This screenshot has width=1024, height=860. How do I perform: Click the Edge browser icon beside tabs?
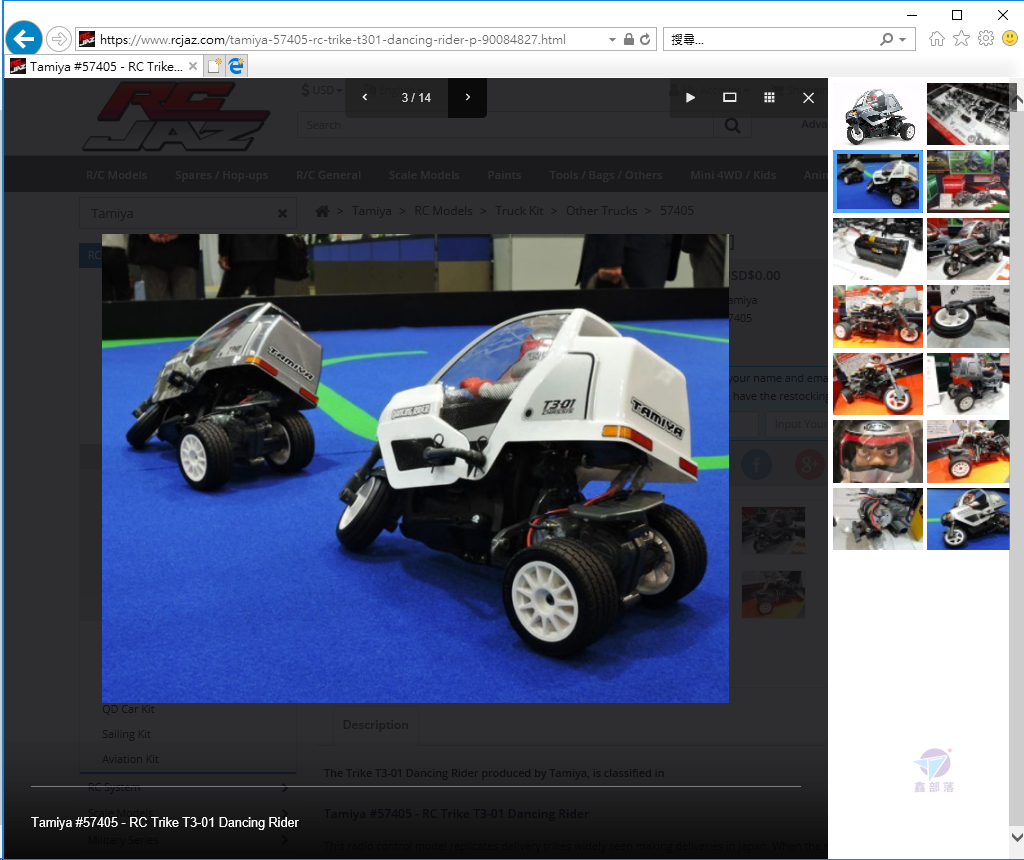click(236, 66)
